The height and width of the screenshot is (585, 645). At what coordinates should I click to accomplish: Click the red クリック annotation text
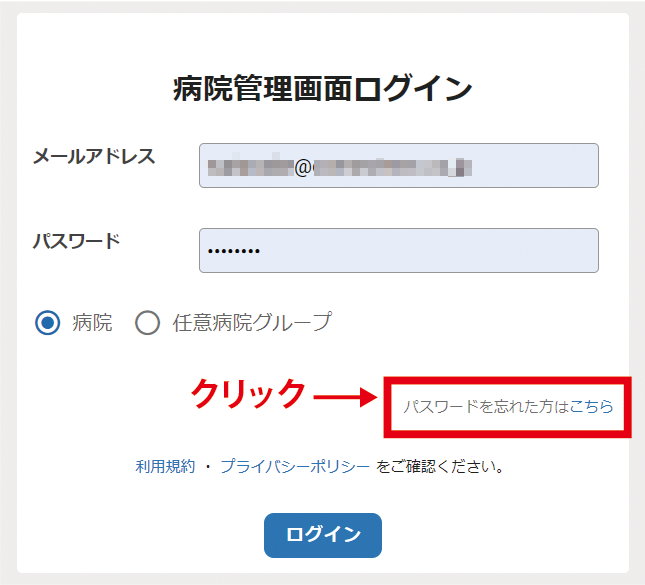pyautogui.click(x=248, y=394)
